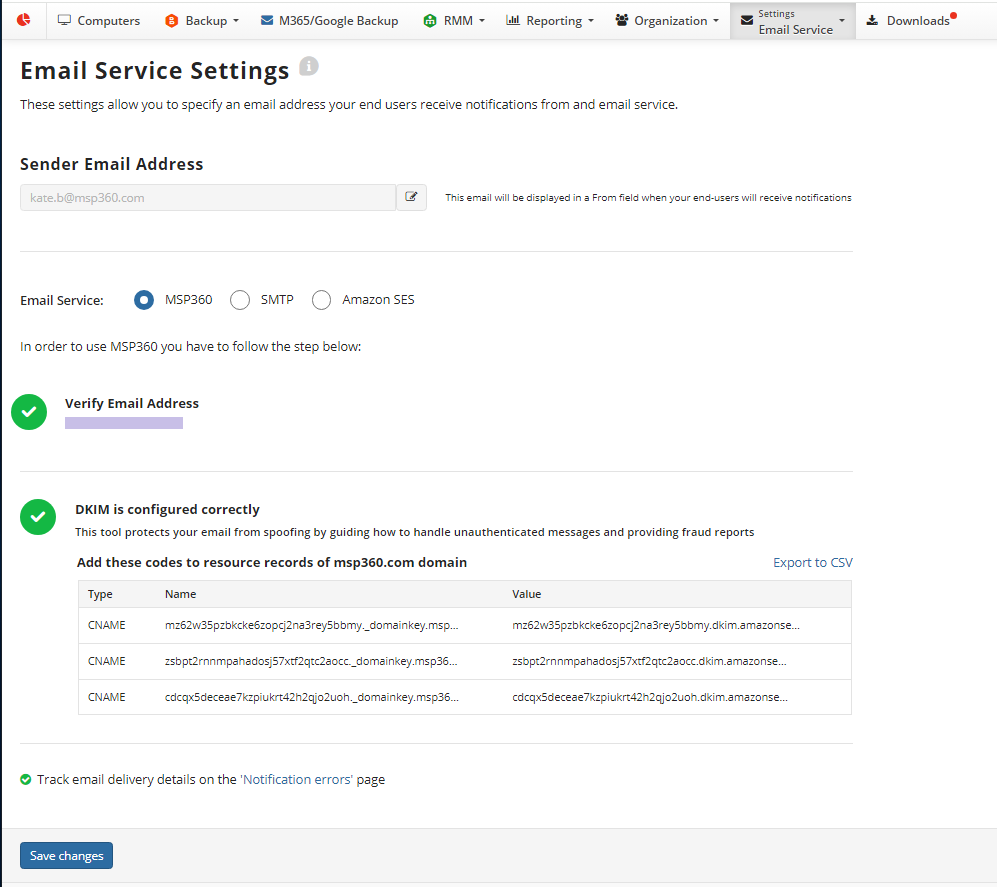Click the Save changes button
This screenshot has width=997, height=887.
point(67,855)
